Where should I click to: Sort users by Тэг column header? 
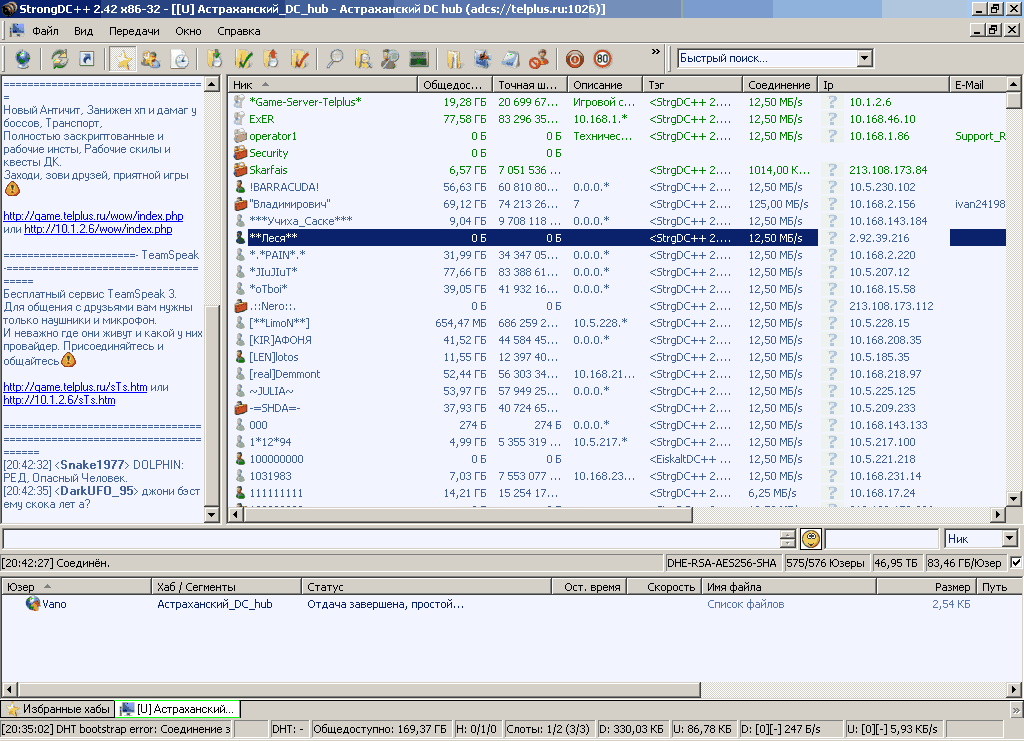(x=692, y=85)
